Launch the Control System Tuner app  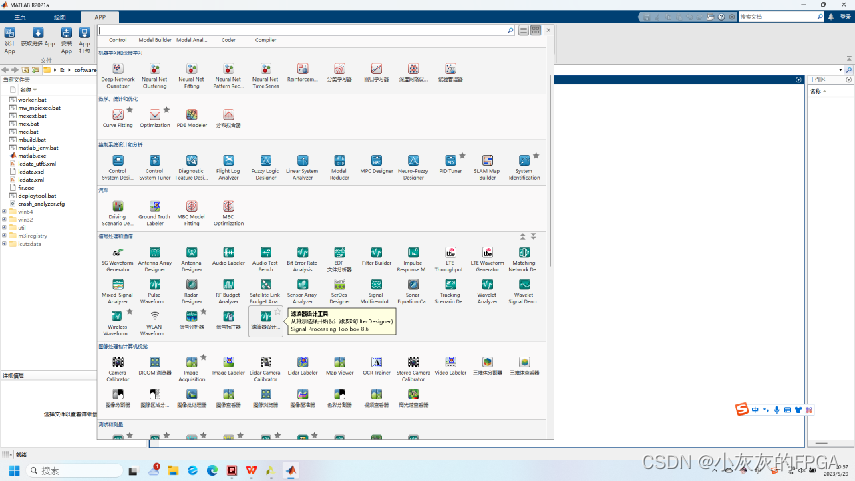click(155, 167)
